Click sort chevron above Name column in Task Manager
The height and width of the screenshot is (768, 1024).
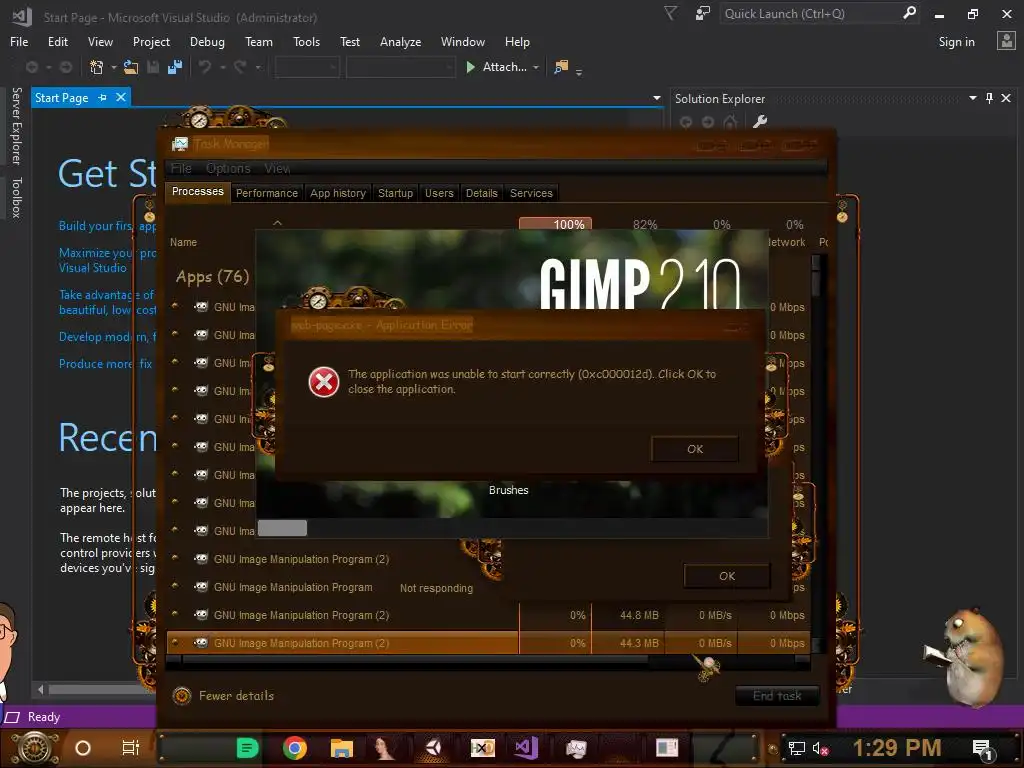[x=278, y=223]
